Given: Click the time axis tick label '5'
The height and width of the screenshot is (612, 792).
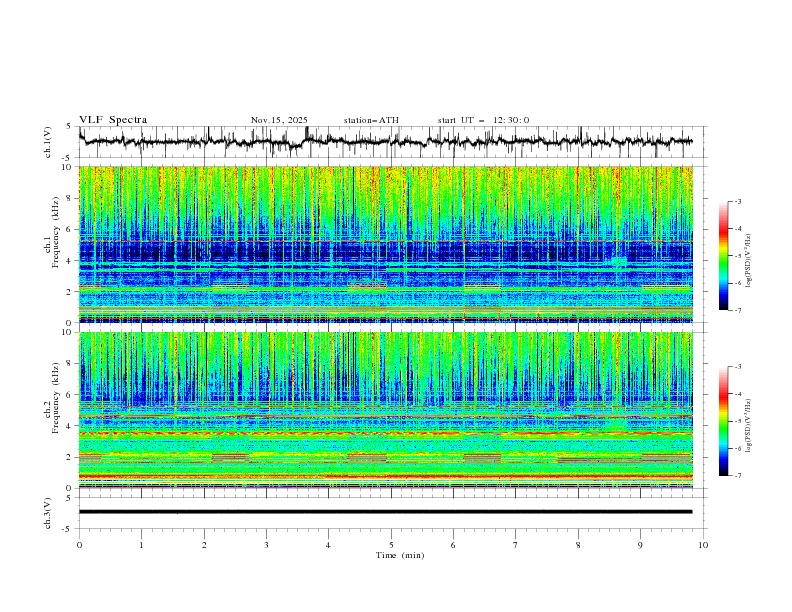Looking at the screenshot, I should pyautogui.click(x=391, y=545).
